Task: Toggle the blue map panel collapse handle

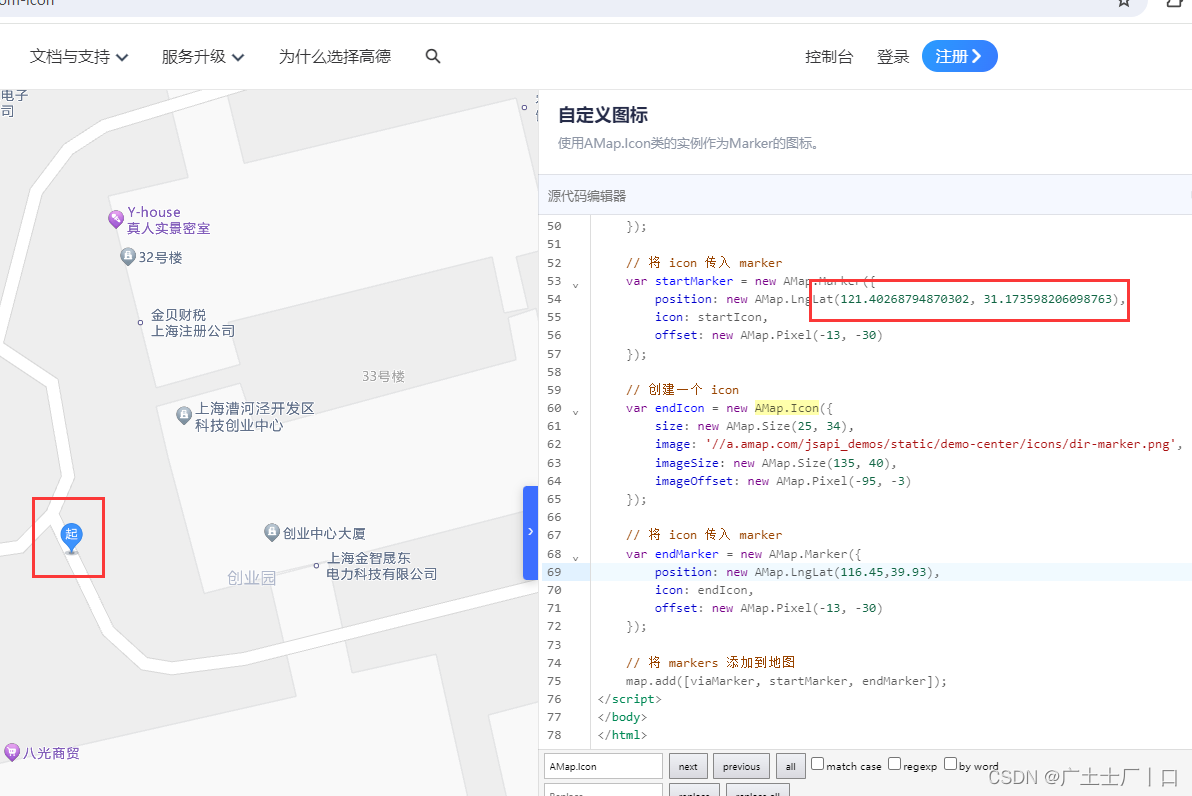Action: tap(531, 533)
